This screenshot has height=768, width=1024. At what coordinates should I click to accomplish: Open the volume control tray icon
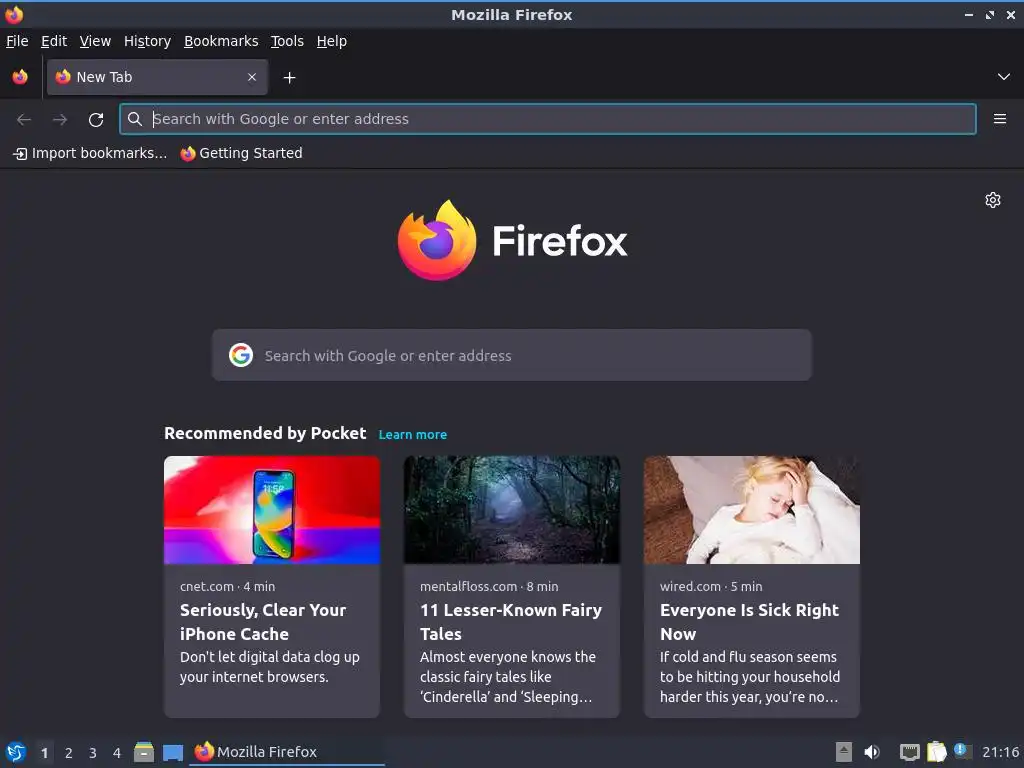click(x=872, y=752)
